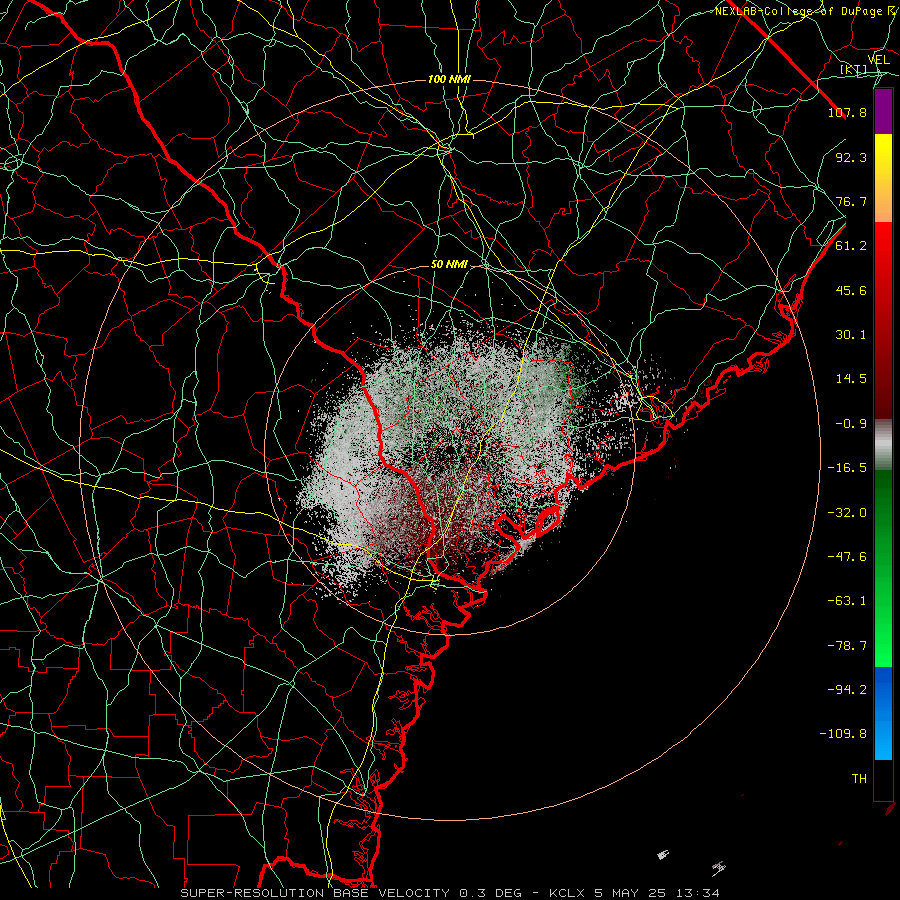Select the [KT] units label
Image resolution: width=900 pixels, height=900 pixels.
point(854,70)
